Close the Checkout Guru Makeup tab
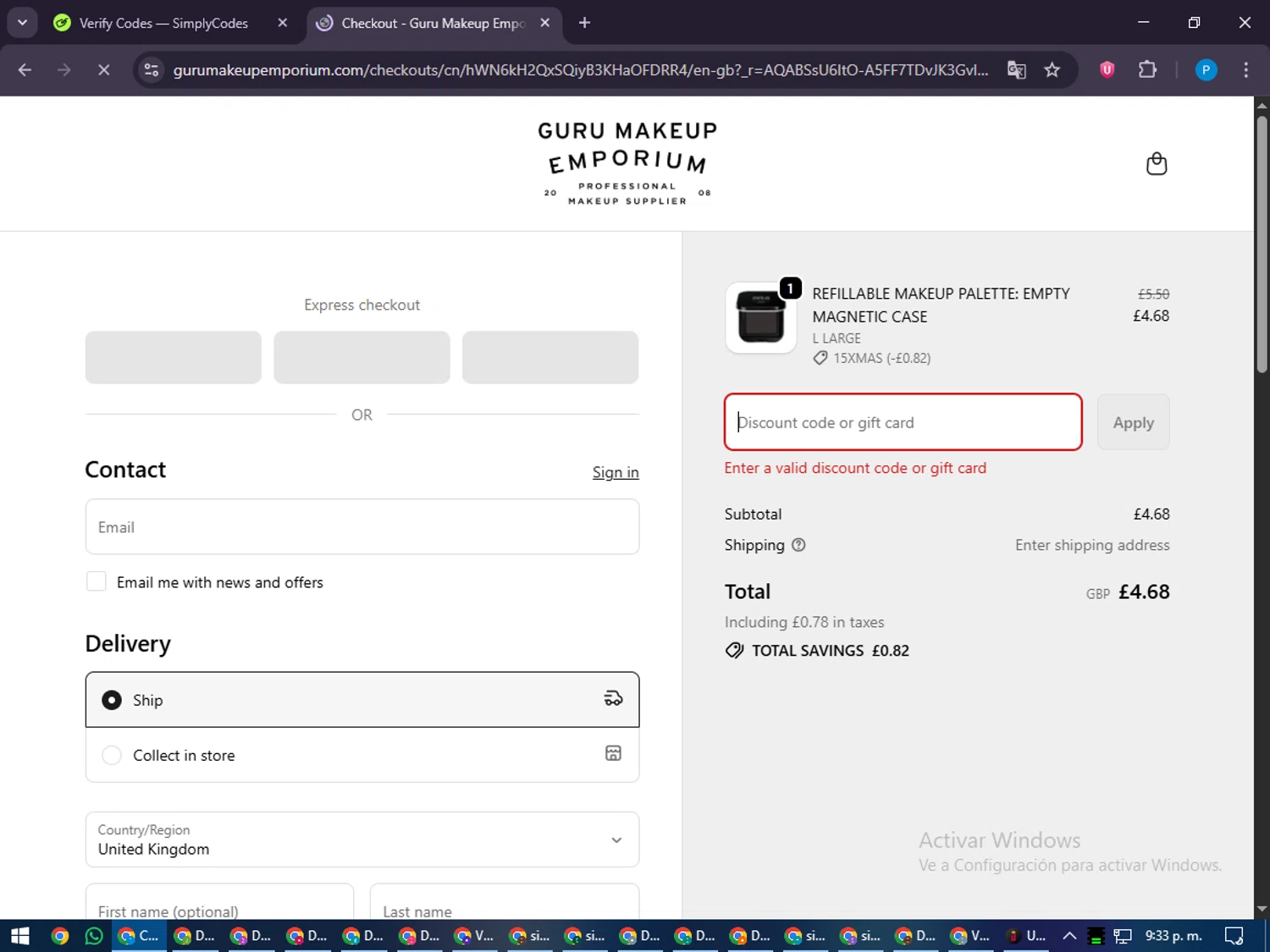This screenshot has height=952, width=1270. (545, 23)
